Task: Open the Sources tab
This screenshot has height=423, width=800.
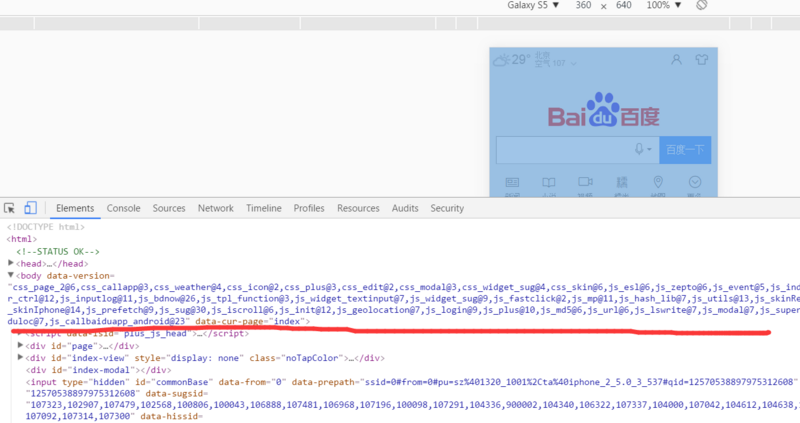Action: tap(169, 208)
